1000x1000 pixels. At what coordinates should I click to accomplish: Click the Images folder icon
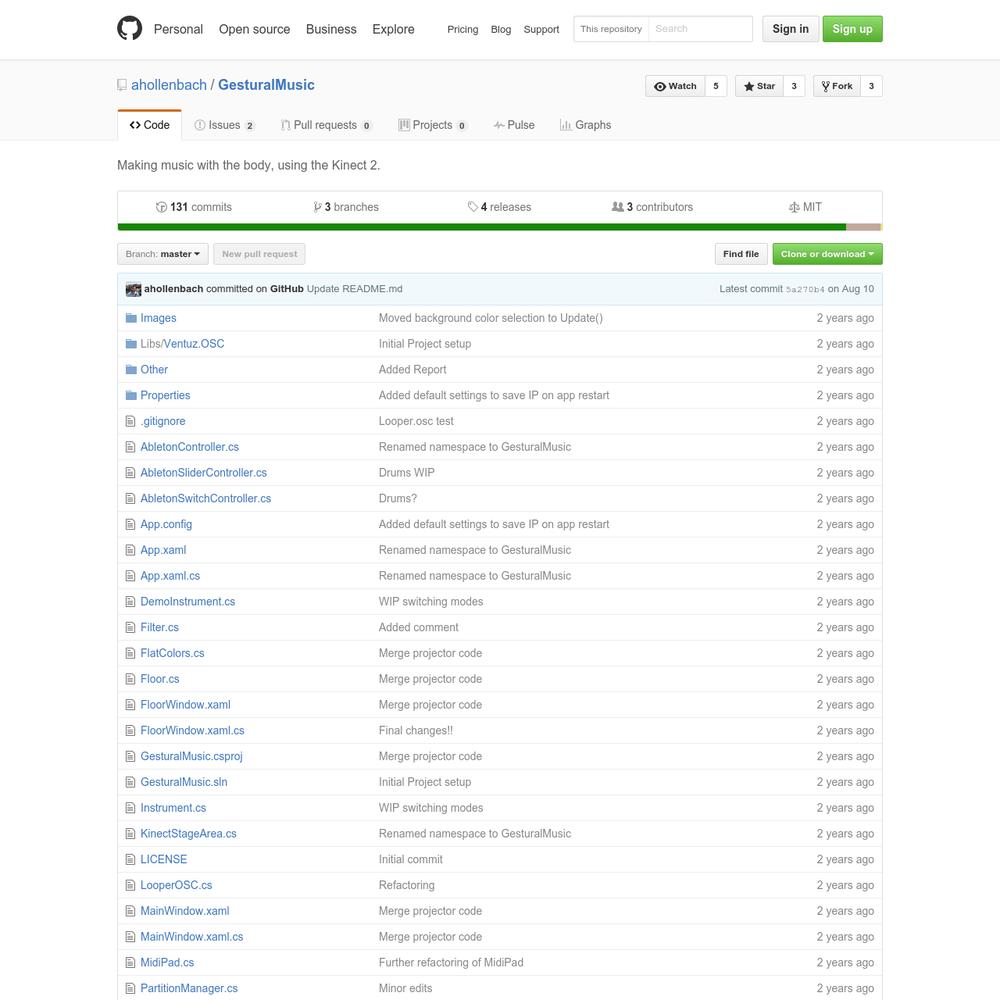pyautogui.click(x=131, y=318)
